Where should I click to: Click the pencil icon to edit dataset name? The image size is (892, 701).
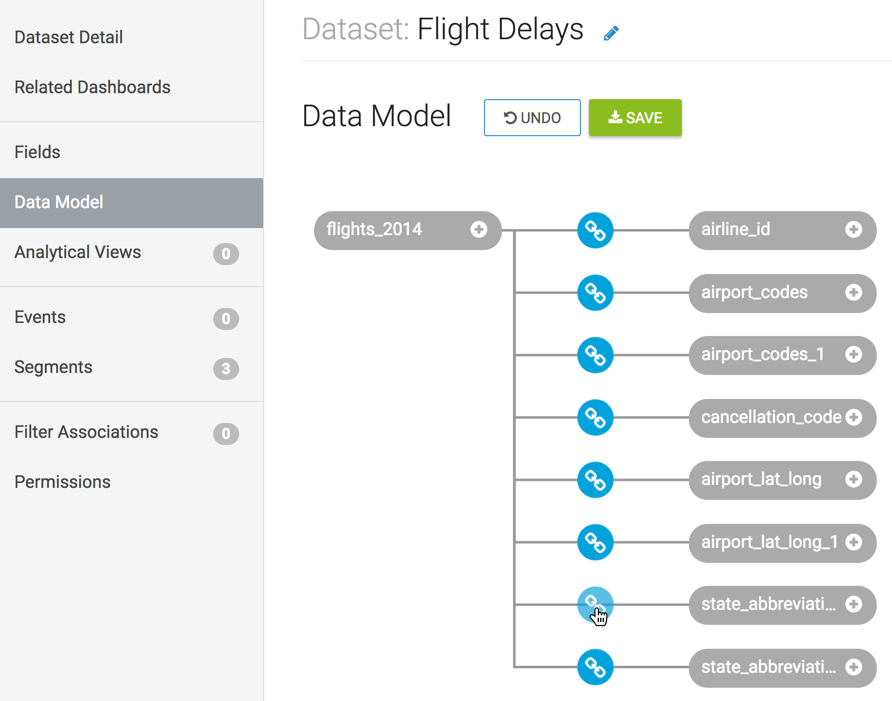coord(611,33)
